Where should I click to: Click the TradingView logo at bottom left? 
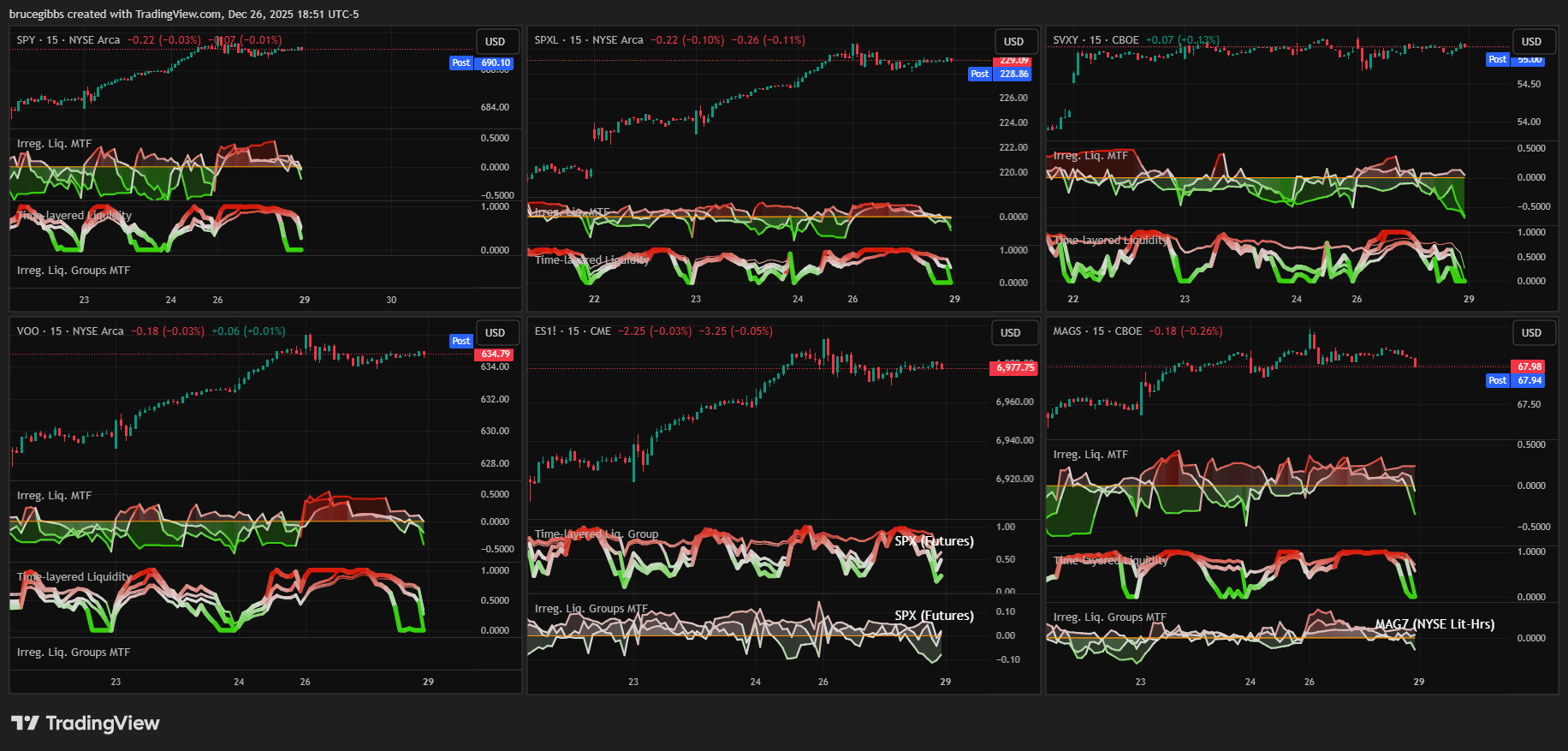pos(86,723)
